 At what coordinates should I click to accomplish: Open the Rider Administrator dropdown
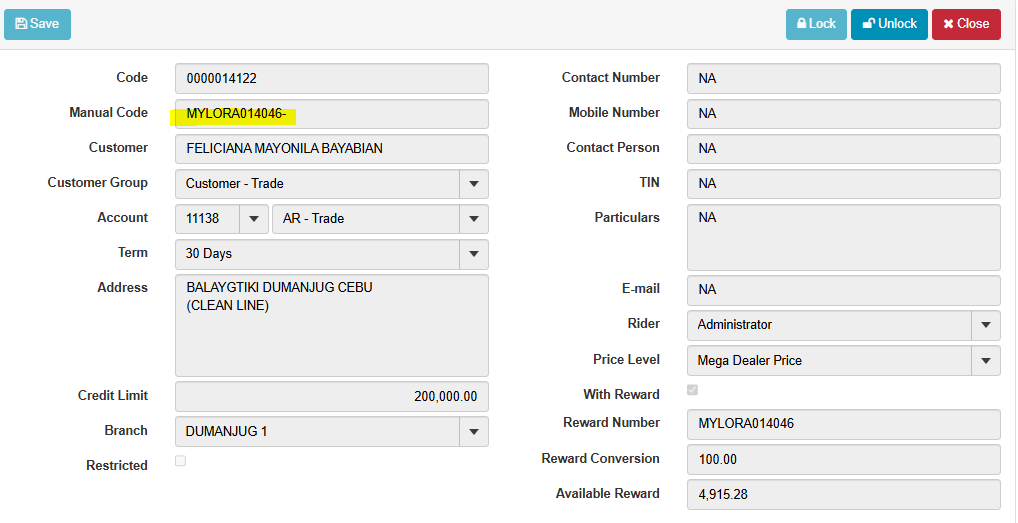point(985,325)
